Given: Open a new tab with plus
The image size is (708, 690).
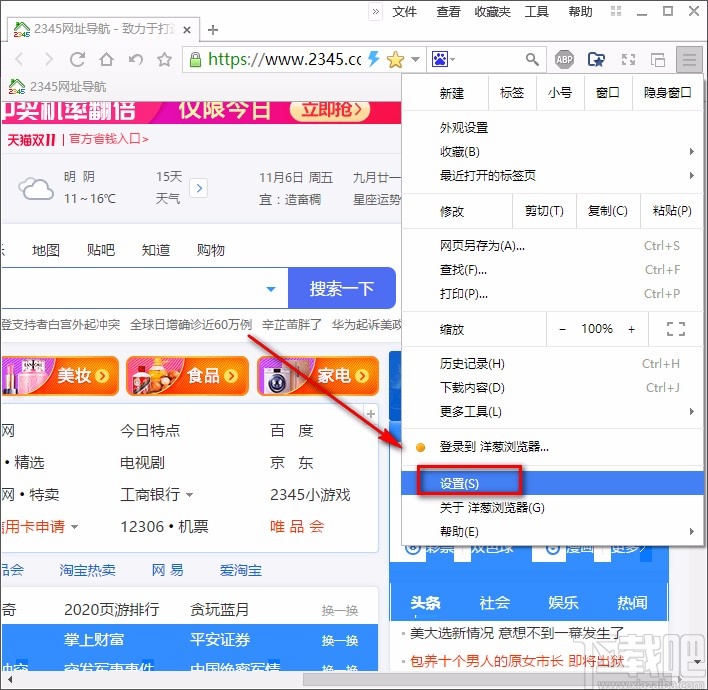Looking at the screenshot, I should tap(213, 30).
